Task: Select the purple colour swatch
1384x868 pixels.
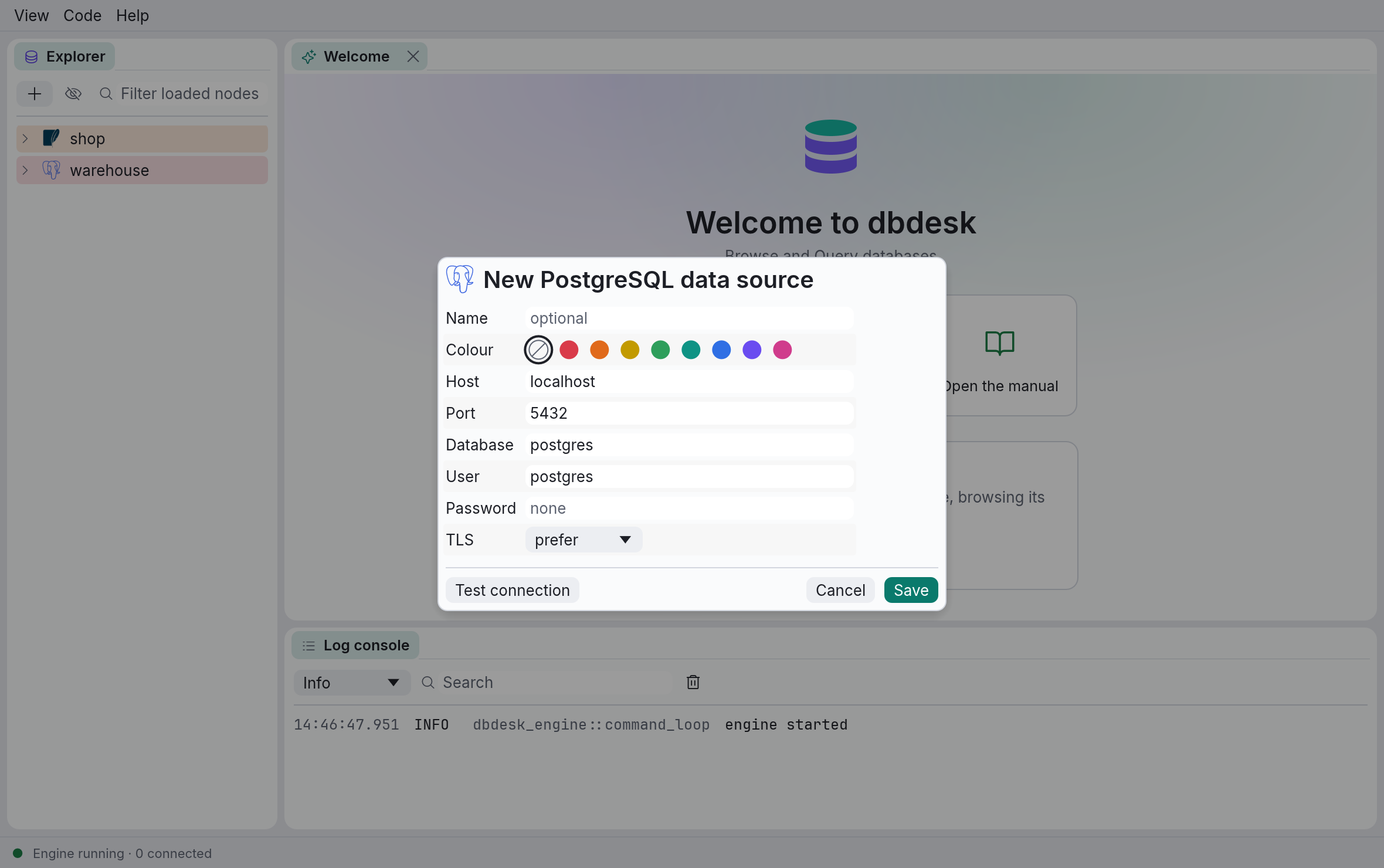Action: 752,350
